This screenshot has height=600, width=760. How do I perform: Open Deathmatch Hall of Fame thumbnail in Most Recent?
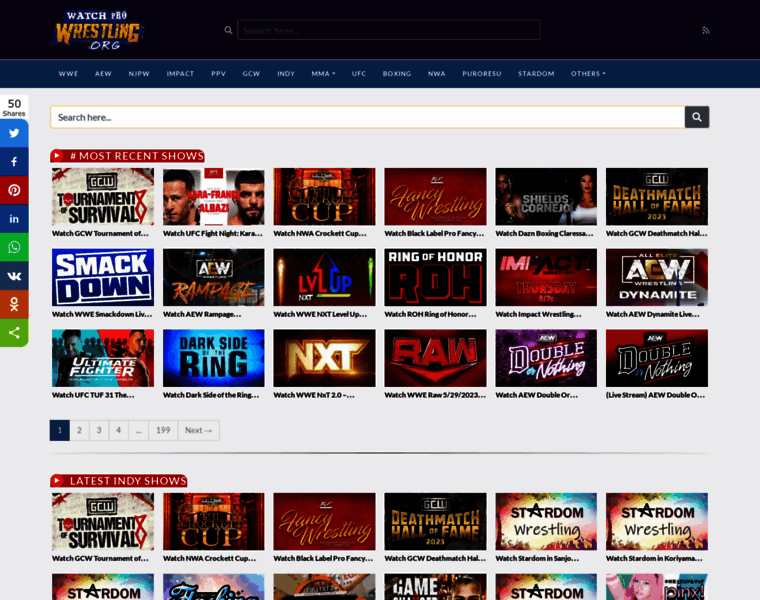pyautogui.click(x=657, y=197)
